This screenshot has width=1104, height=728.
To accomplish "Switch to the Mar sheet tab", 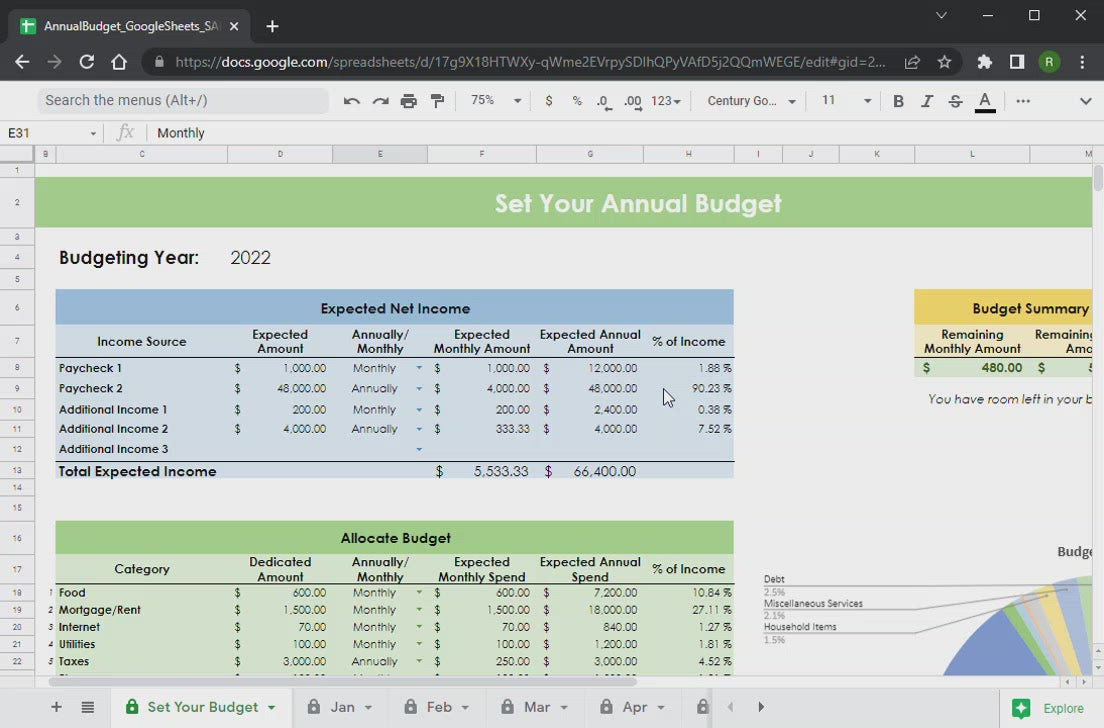I will tap(537, 707).
